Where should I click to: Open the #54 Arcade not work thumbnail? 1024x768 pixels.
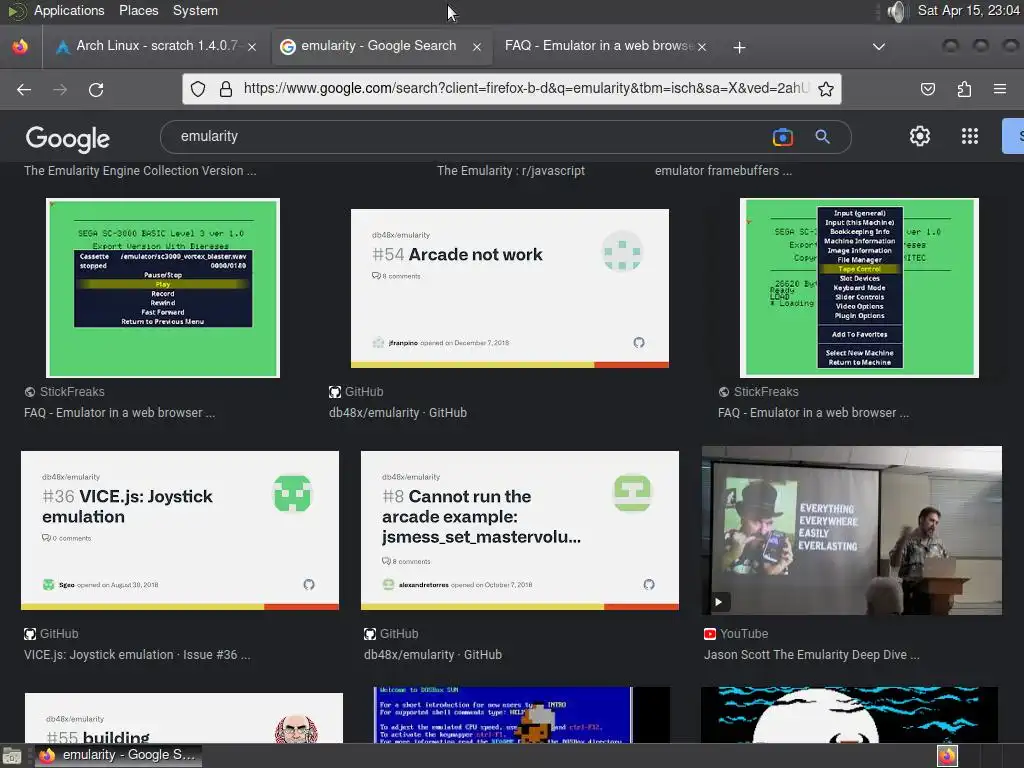pos(509,288)
